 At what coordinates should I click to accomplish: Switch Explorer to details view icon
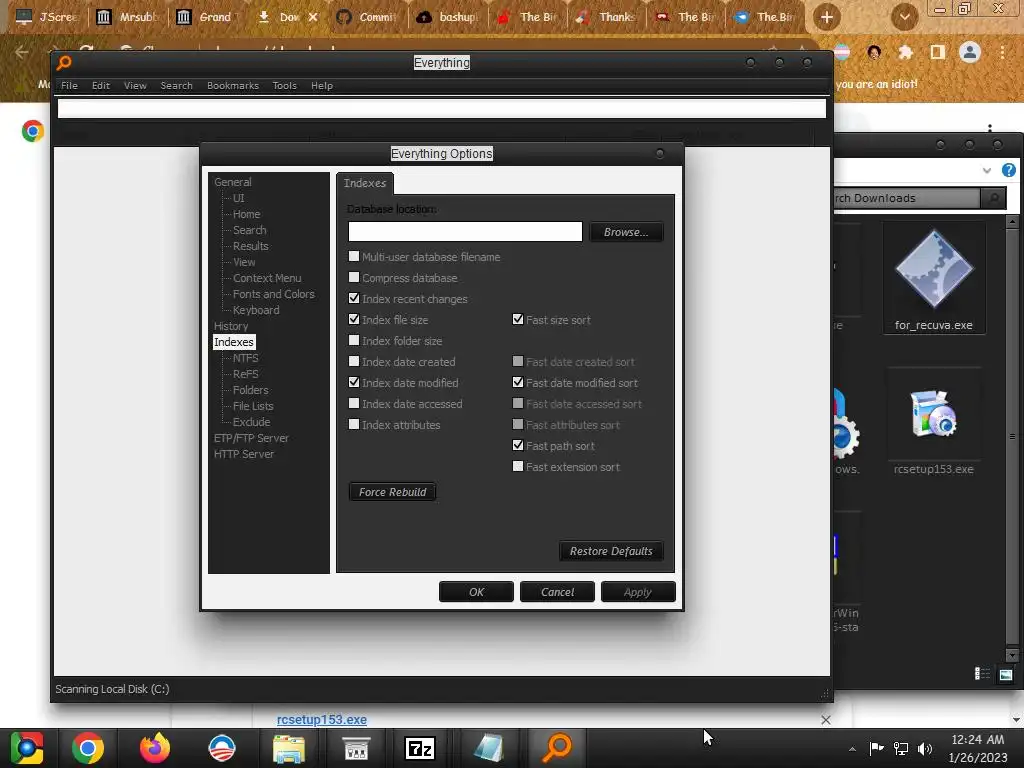[x=982, y=674]
